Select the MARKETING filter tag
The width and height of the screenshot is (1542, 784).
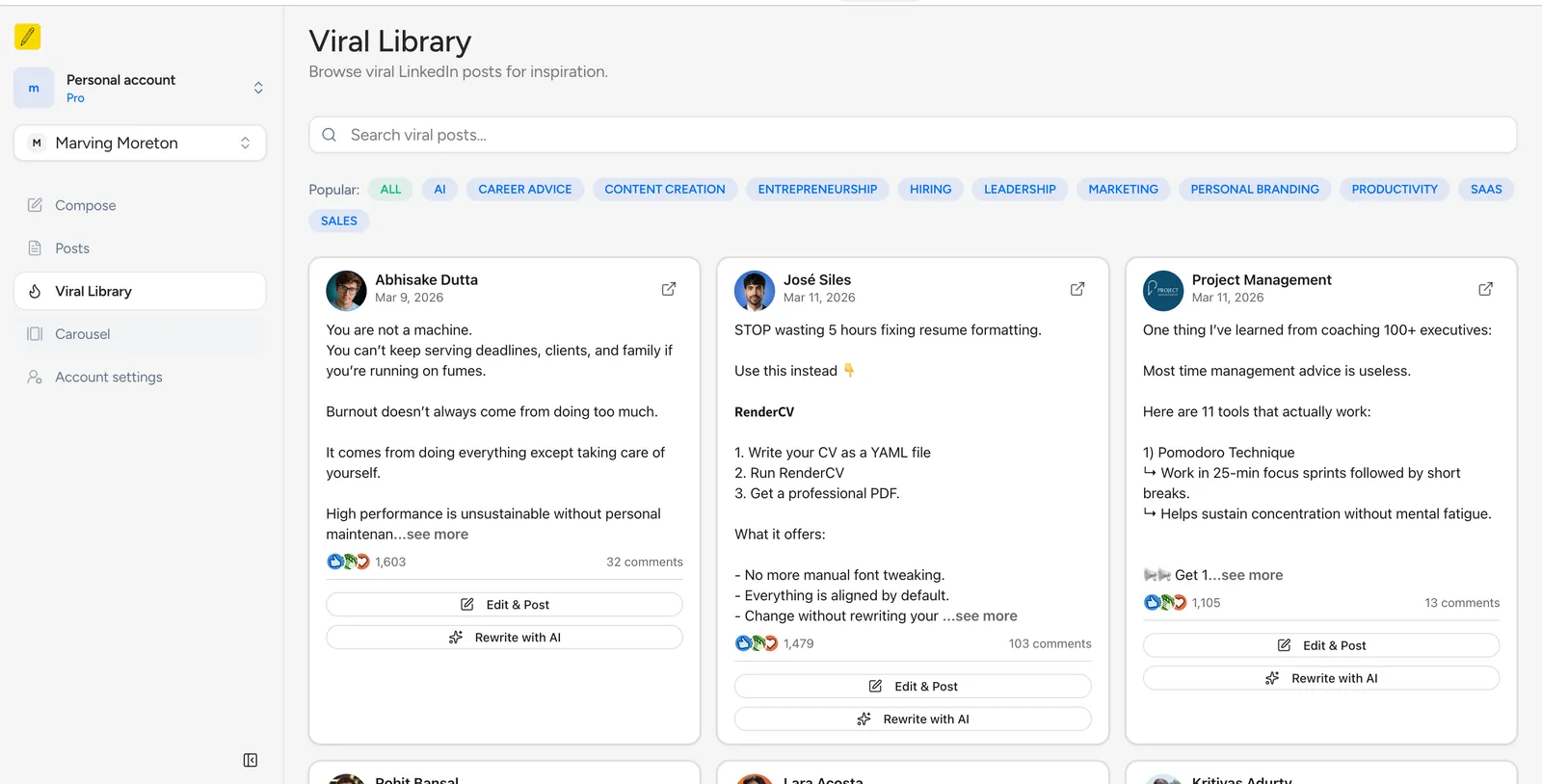[1123, 190]
